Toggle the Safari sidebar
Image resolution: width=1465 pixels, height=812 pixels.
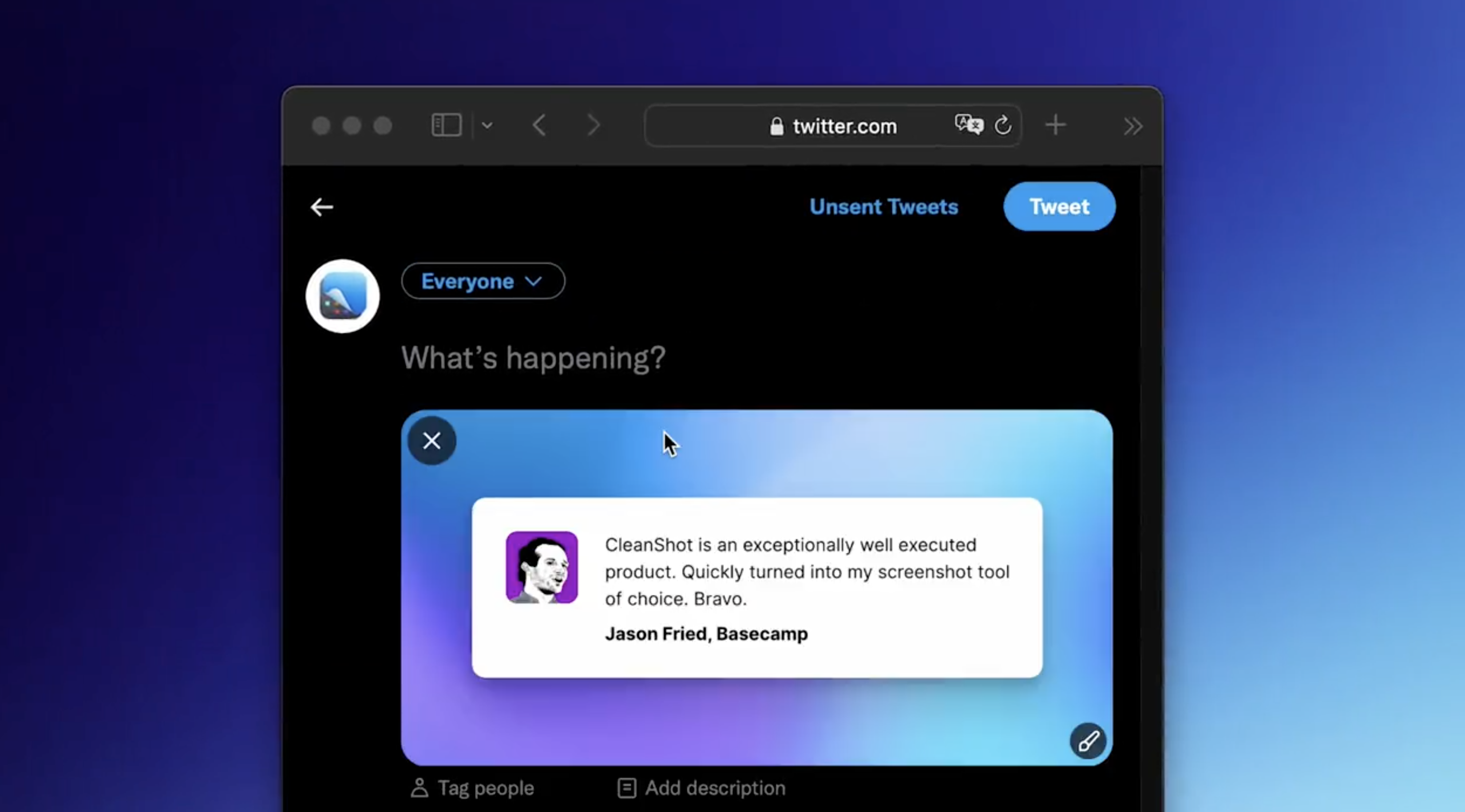click(447, 125)
